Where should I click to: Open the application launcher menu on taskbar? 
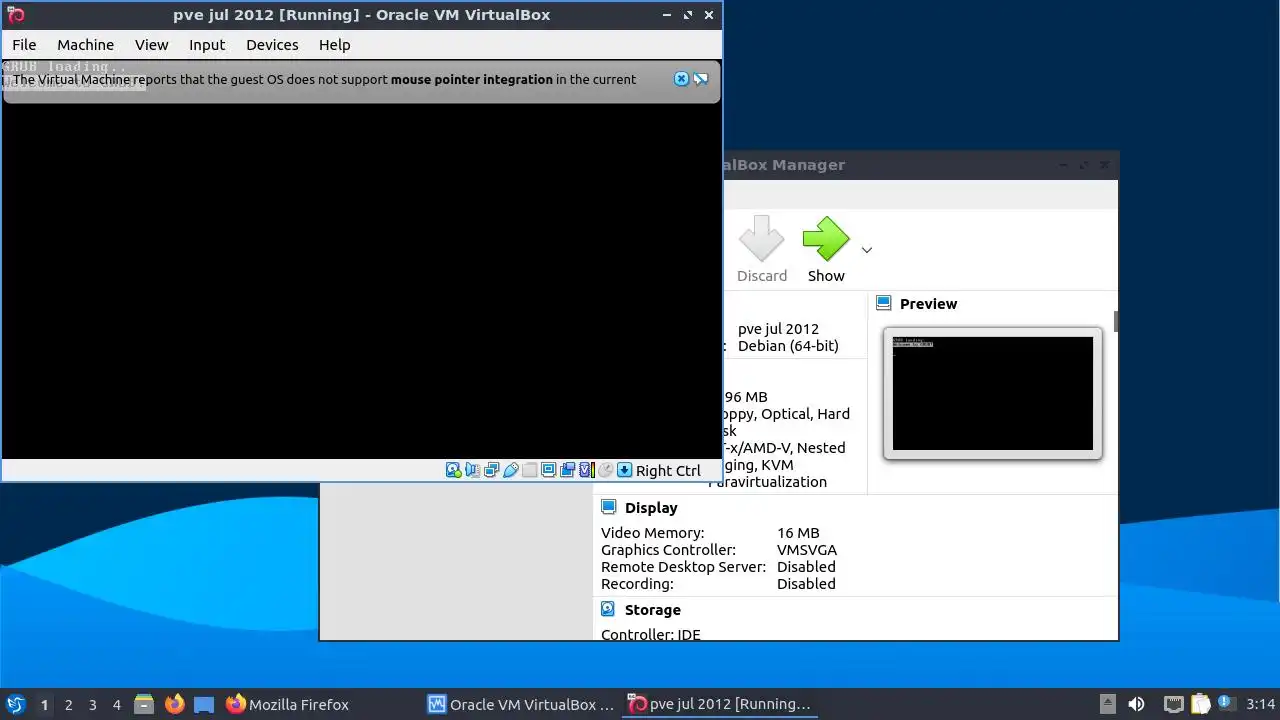(15, 704)
